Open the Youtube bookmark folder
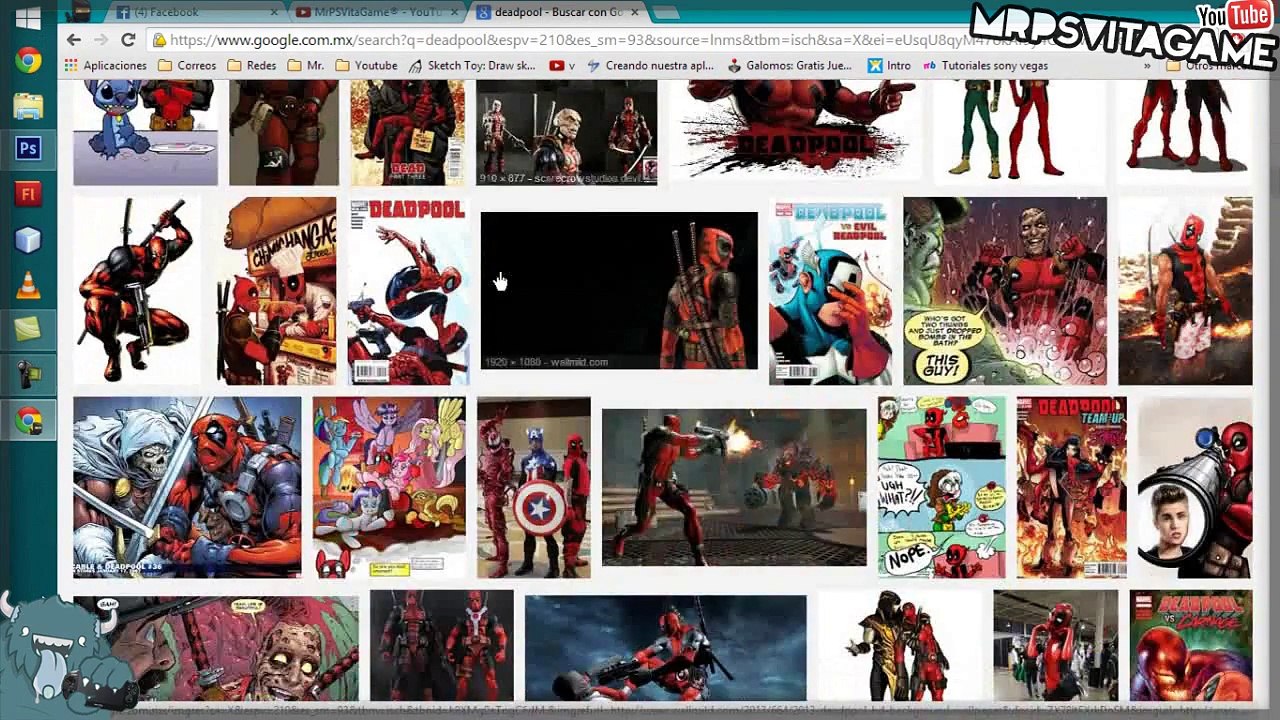 367,65
